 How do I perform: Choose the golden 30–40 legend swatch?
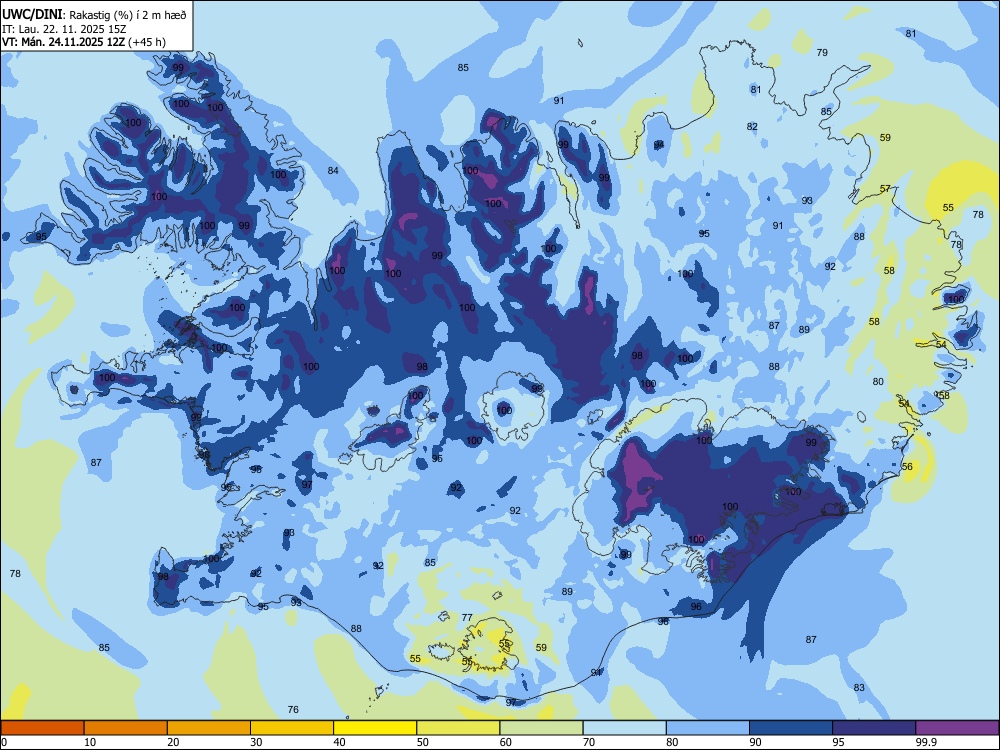click(x=292, y=728)
